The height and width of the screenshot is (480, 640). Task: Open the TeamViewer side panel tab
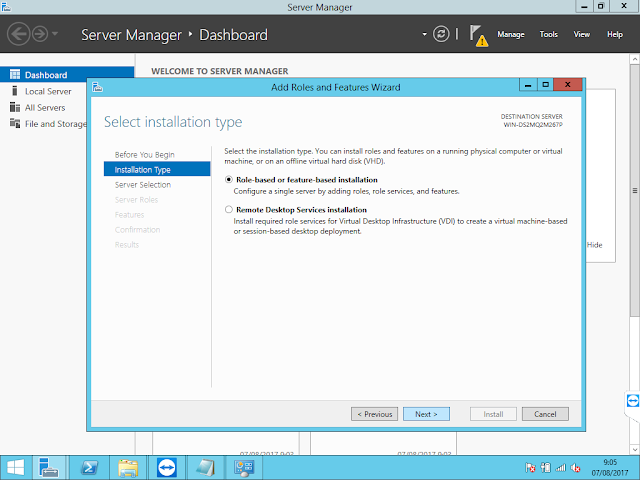tap(632, 401)
